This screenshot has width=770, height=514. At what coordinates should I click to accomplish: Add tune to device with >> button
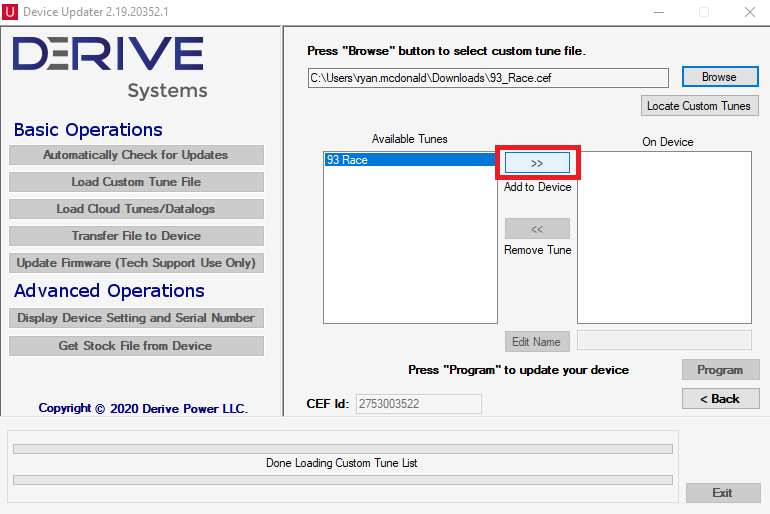click(x=537, y=163)
